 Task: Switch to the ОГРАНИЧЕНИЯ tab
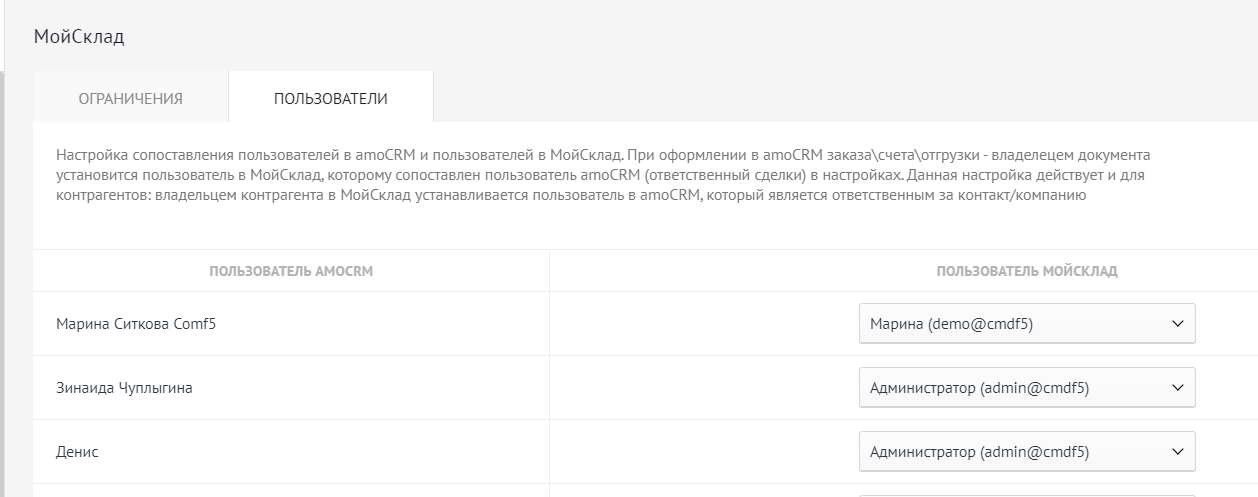point(131,98)
